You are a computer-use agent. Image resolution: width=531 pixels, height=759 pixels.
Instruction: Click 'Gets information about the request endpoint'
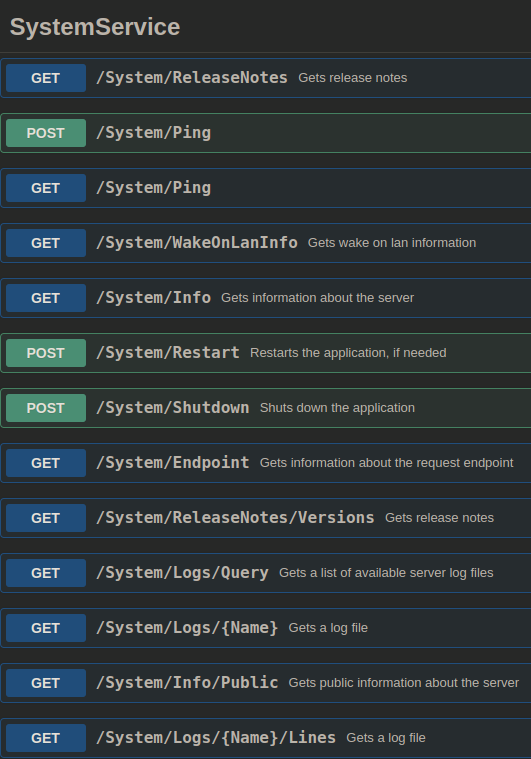point(387,463)
